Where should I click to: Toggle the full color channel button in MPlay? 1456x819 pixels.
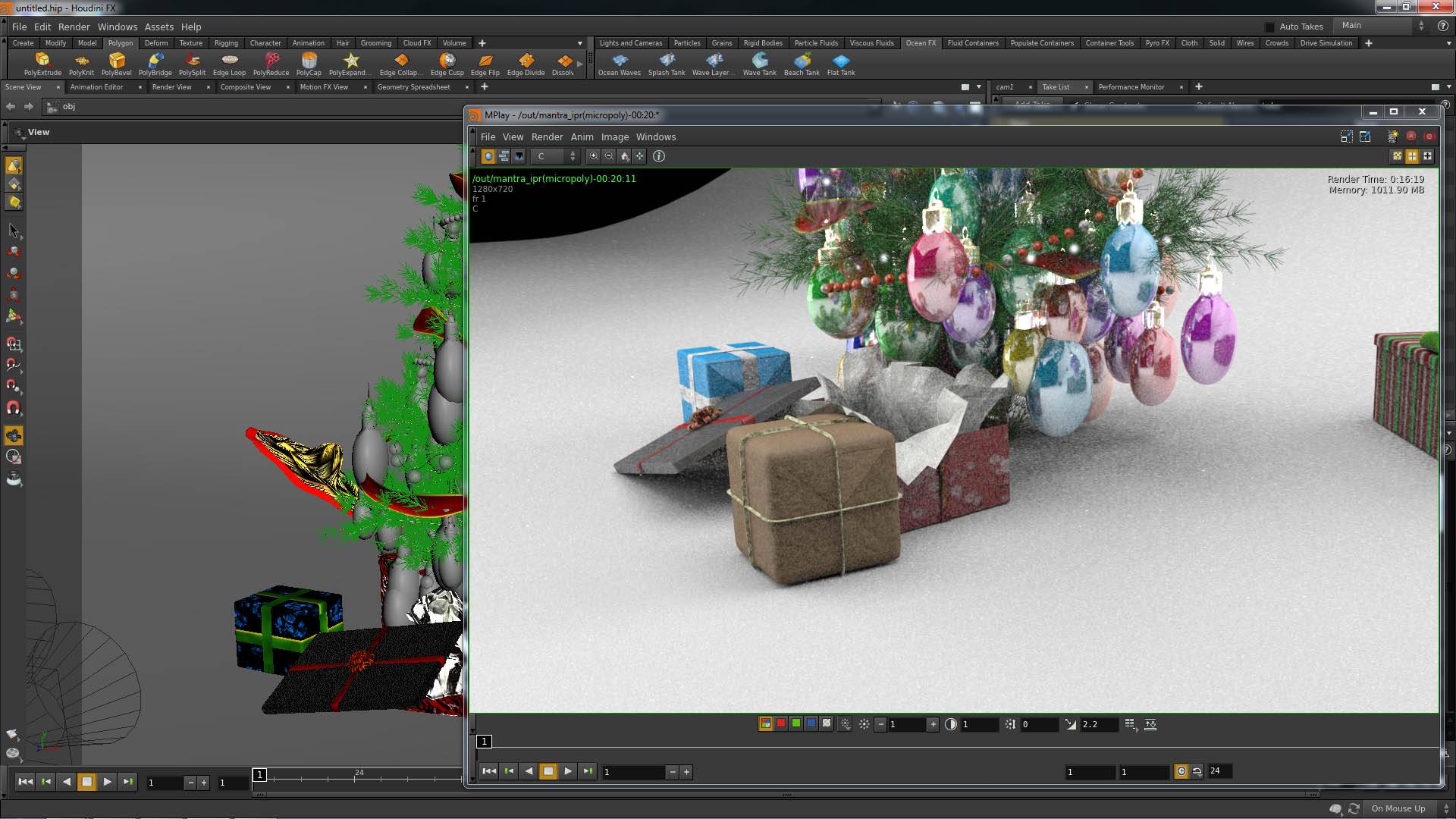tap(766, 724)
